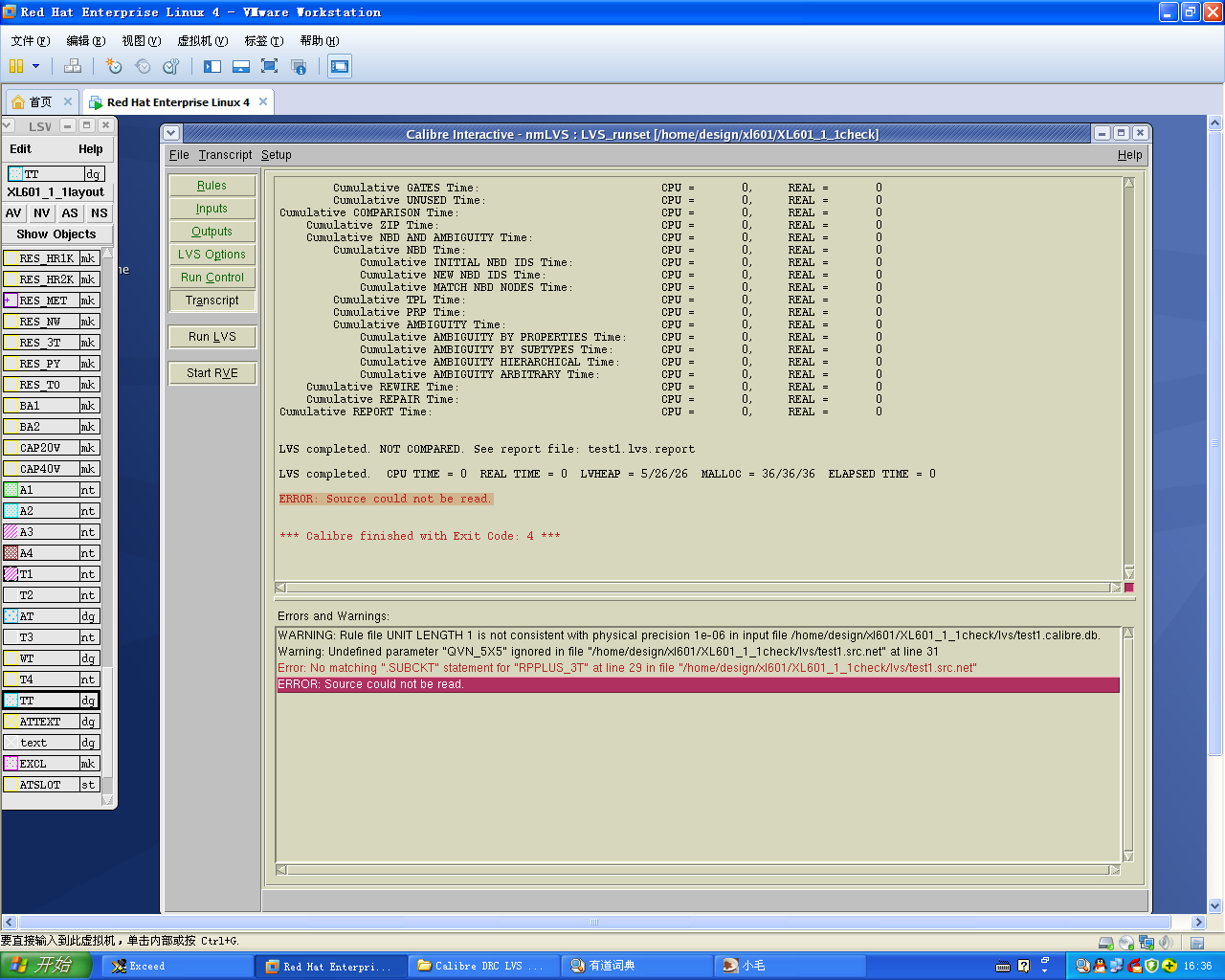Viewport: 1225px width, 980px height.
Task: Open the dropdown arrow next to pause icon
Action: 36,66
